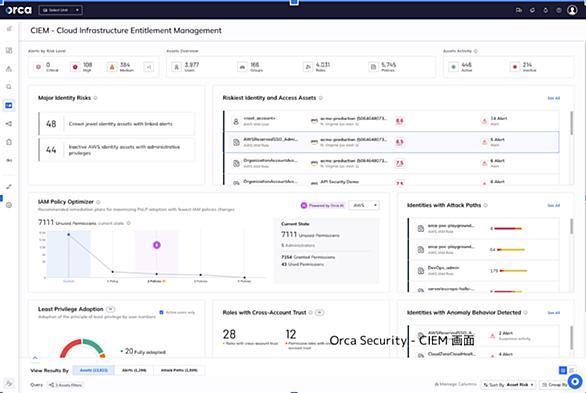Viewport: 586px width, 393px height.
Task: Click the green Active assets icon
Action: (x=453, y=67)
